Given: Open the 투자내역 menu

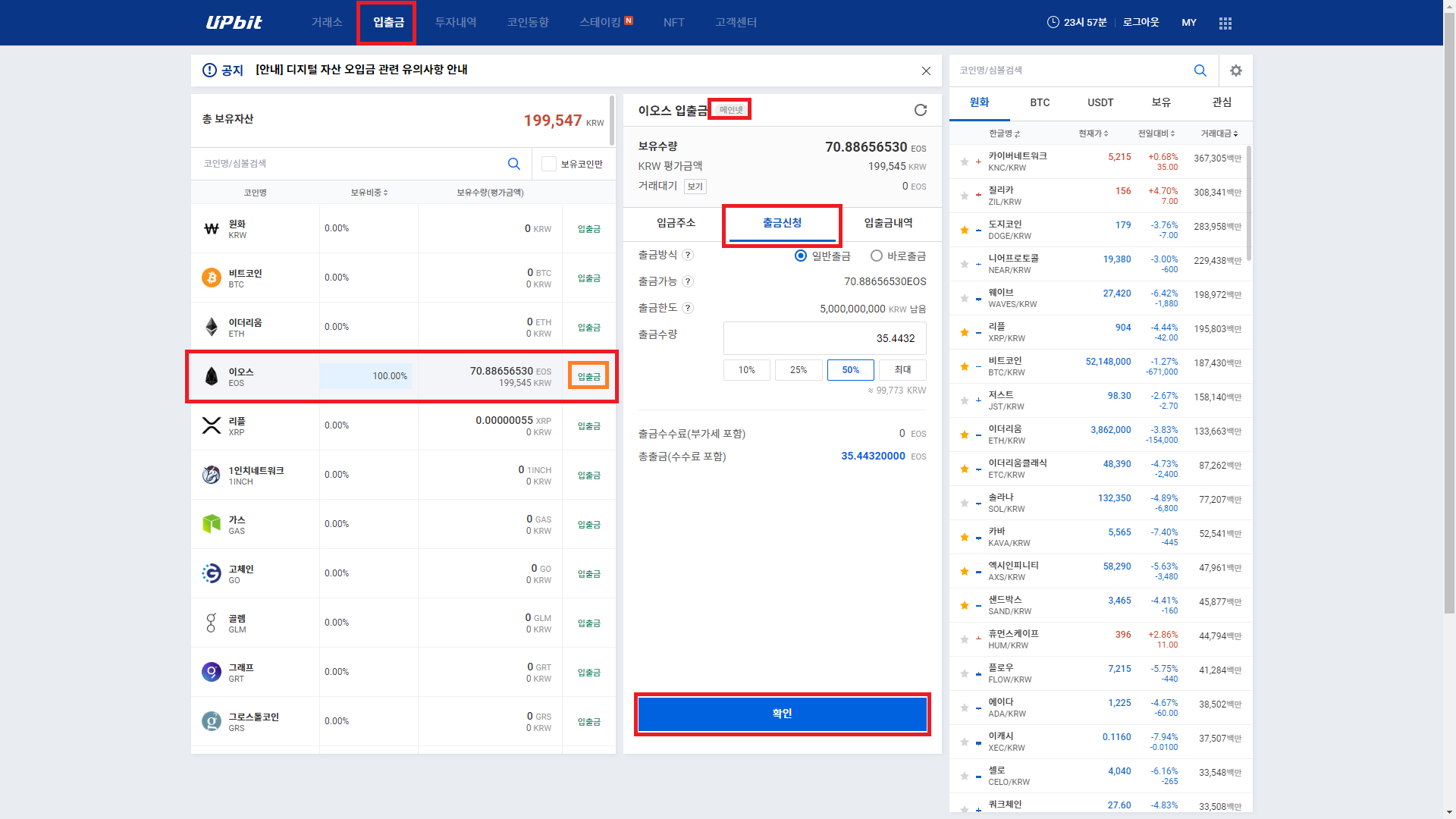Looking at the screenshot, I should pyautogui.click(x=455, y=23).
